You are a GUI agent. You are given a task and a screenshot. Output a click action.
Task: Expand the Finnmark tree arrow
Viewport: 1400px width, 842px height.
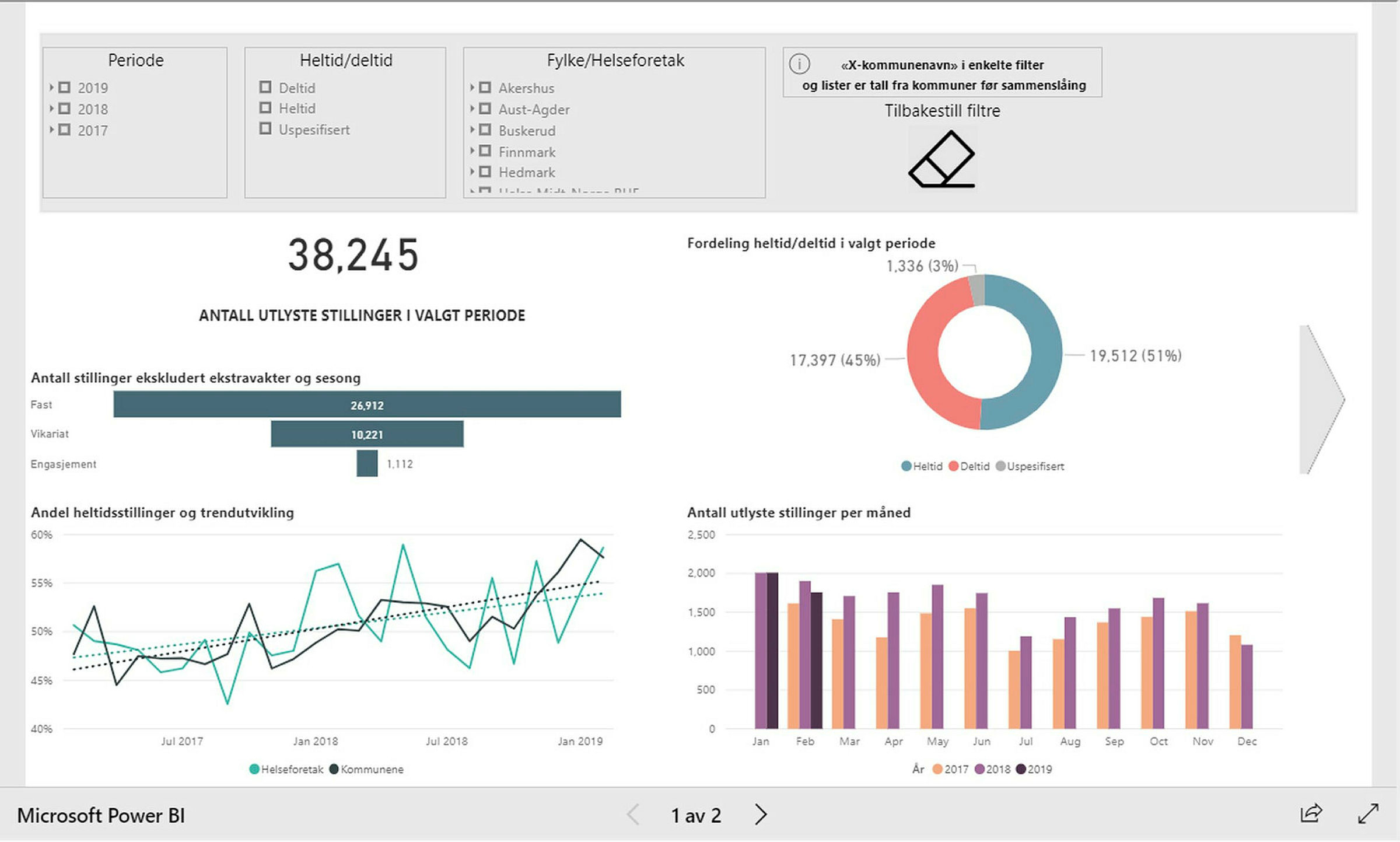coord(472,151)
